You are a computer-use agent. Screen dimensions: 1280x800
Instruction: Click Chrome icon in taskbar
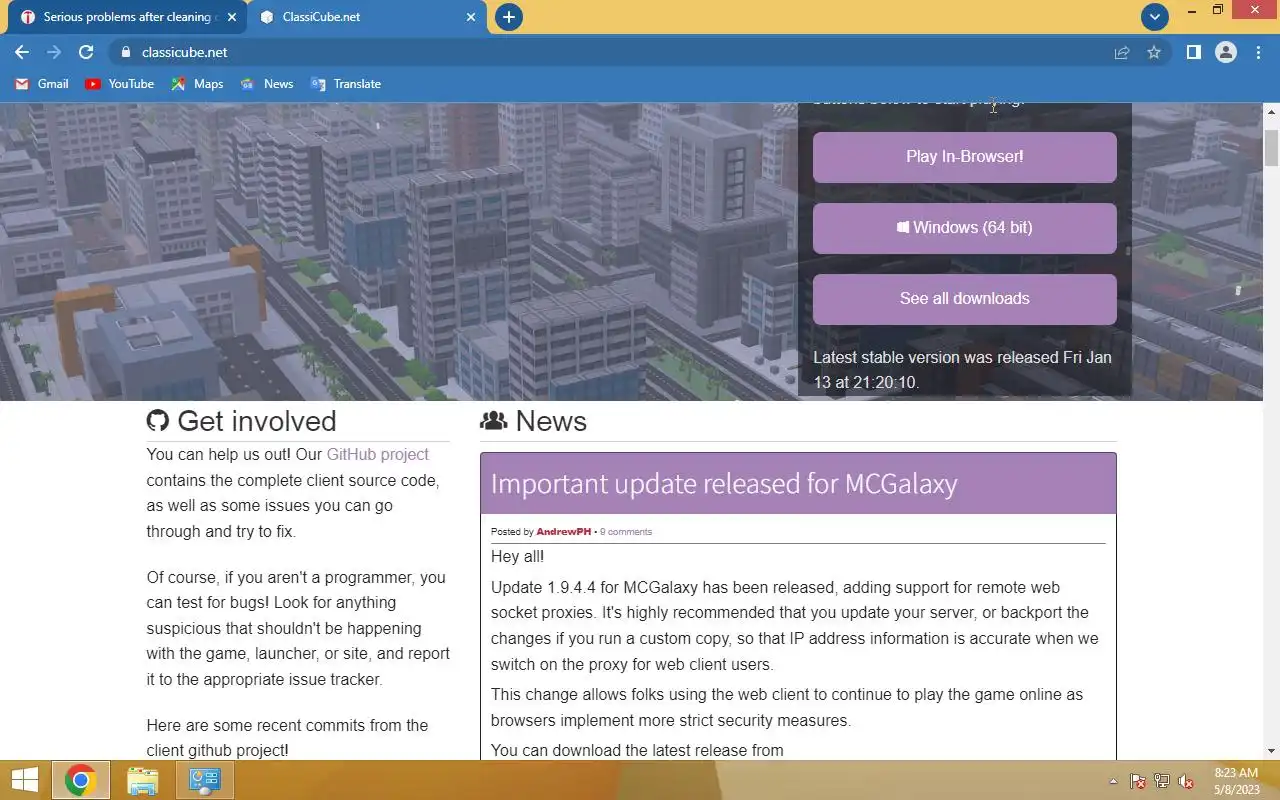pyautogui.click(x=81, y=780)
